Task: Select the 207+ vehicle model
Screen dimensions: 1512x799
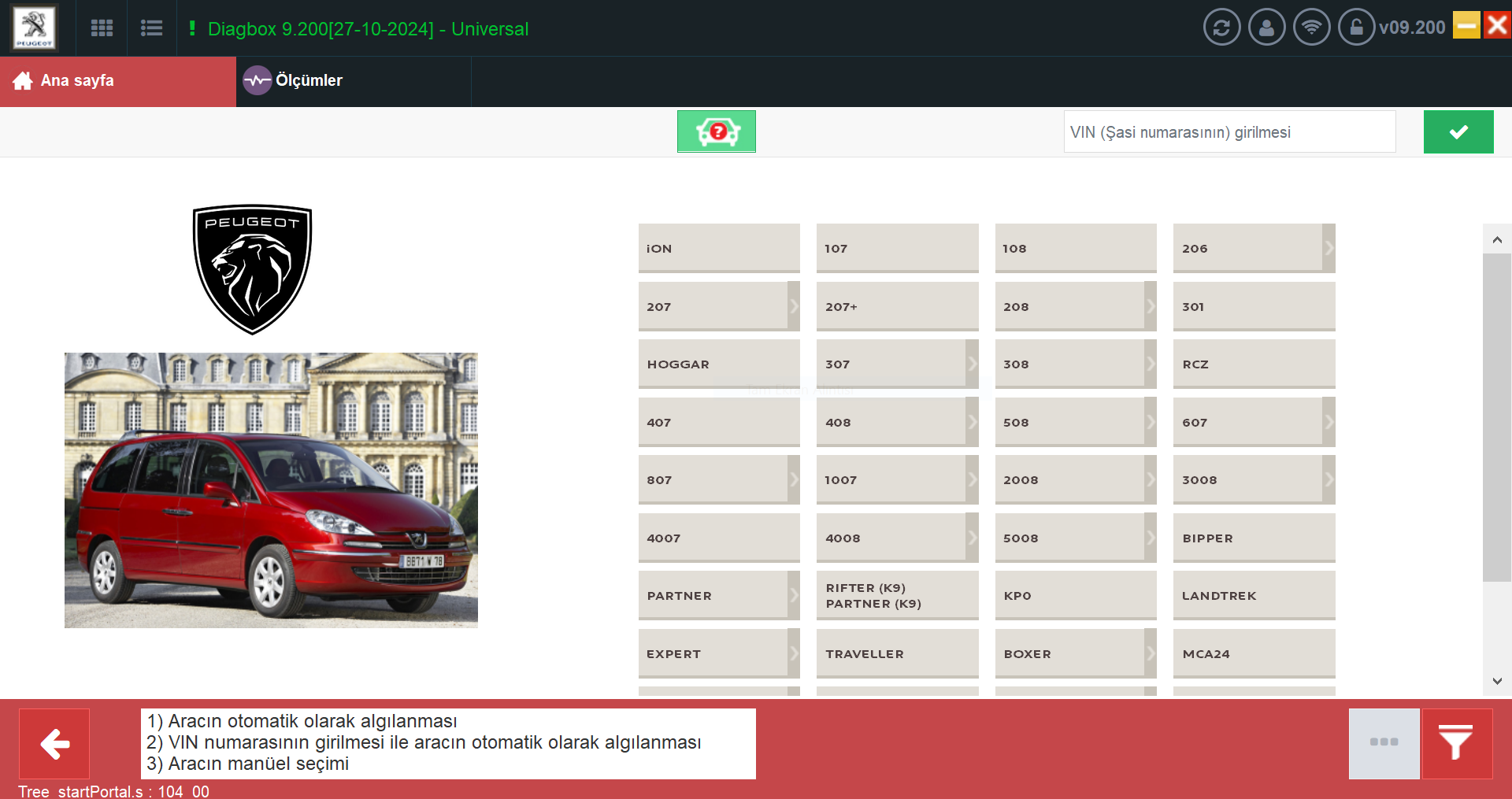Action: click(x=898, y=306)
